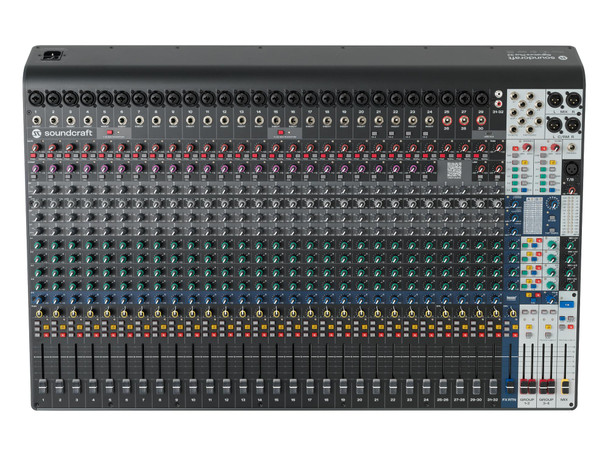This screenshot has height=456, width=608.
Task: Click the 25-26 stereo channel fader
Action: 443,386
